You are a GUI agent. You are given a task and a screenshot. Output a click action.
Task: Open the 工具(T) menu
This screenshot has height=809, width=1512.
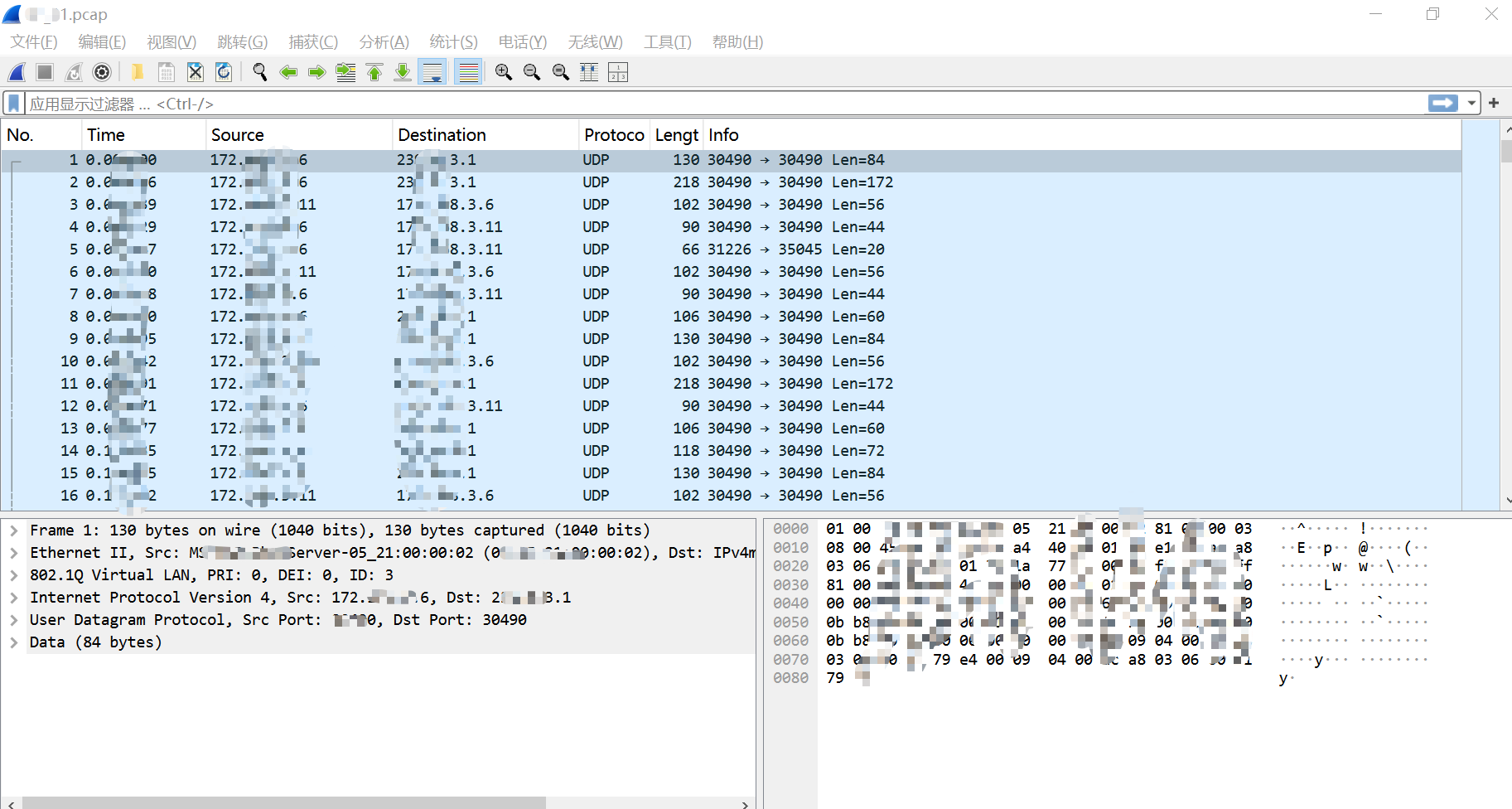tap(668, 42)
